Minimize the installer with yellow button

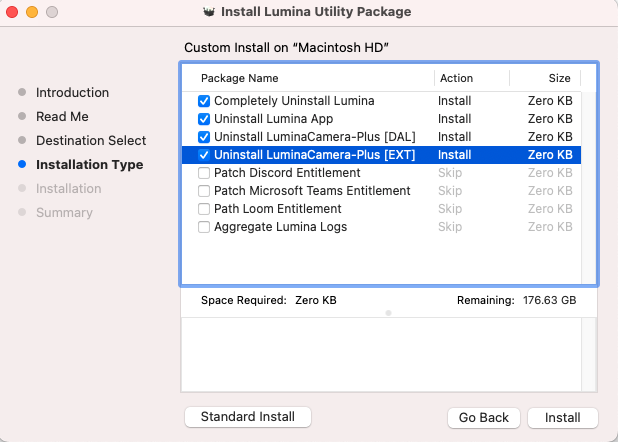(x=32, y=12)
